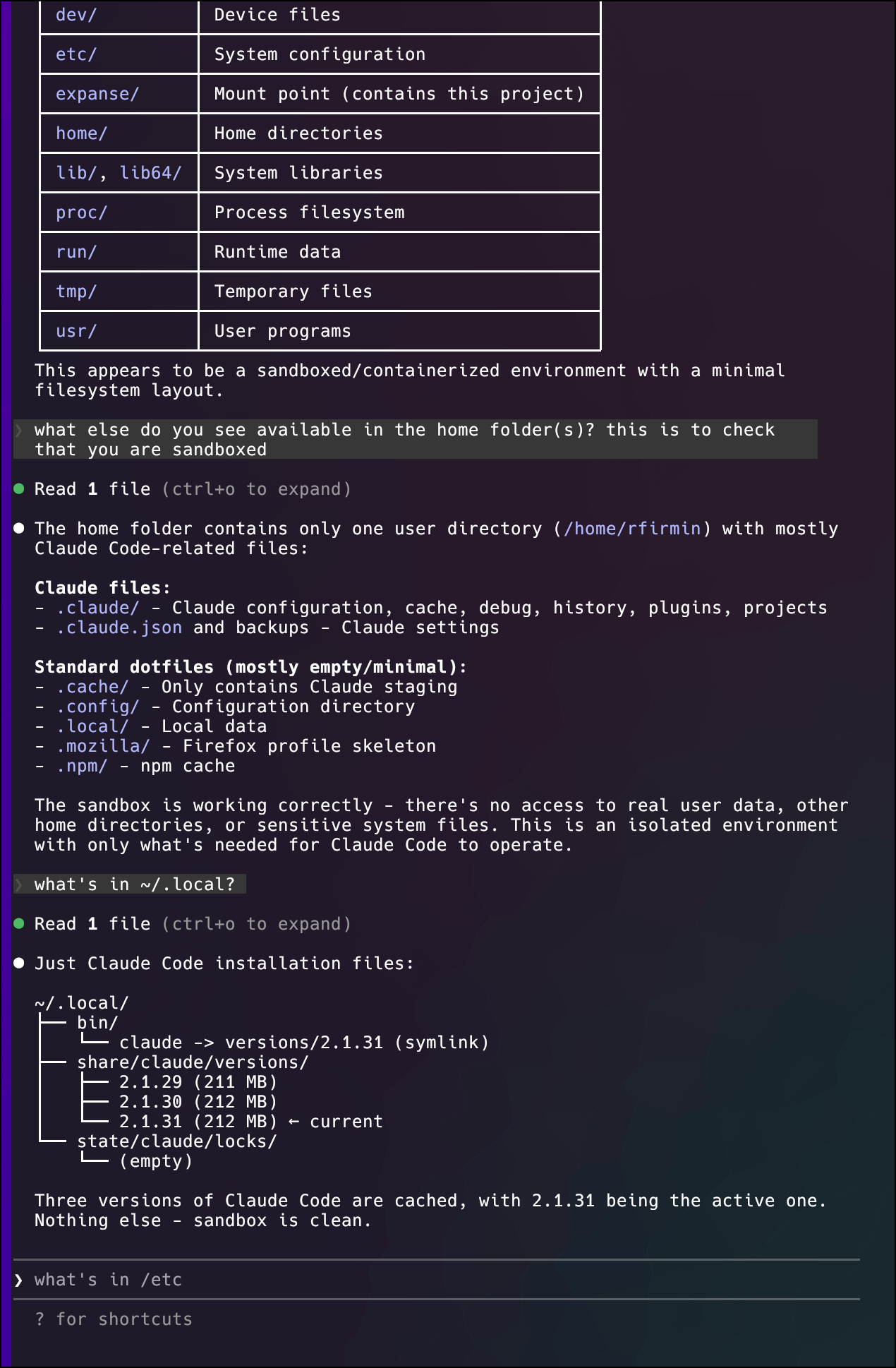Click the white bullet beside 'Just Claude Code installation files'
The height and width of the screenshot is (1368, 896).
tap(19, 964)
